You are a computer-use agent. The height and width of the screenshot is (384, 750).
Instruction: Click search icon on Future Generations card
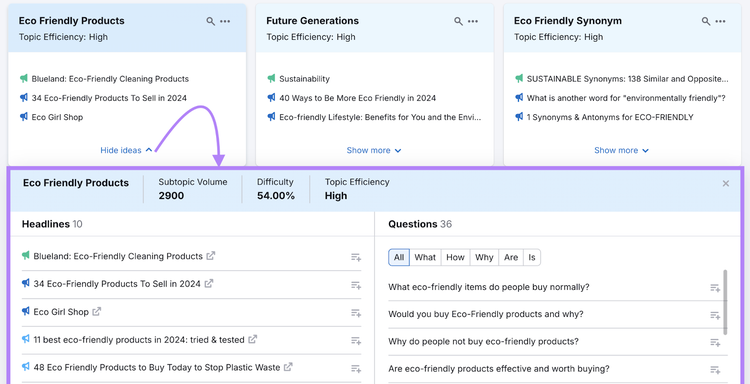click(x=458, y=22)
